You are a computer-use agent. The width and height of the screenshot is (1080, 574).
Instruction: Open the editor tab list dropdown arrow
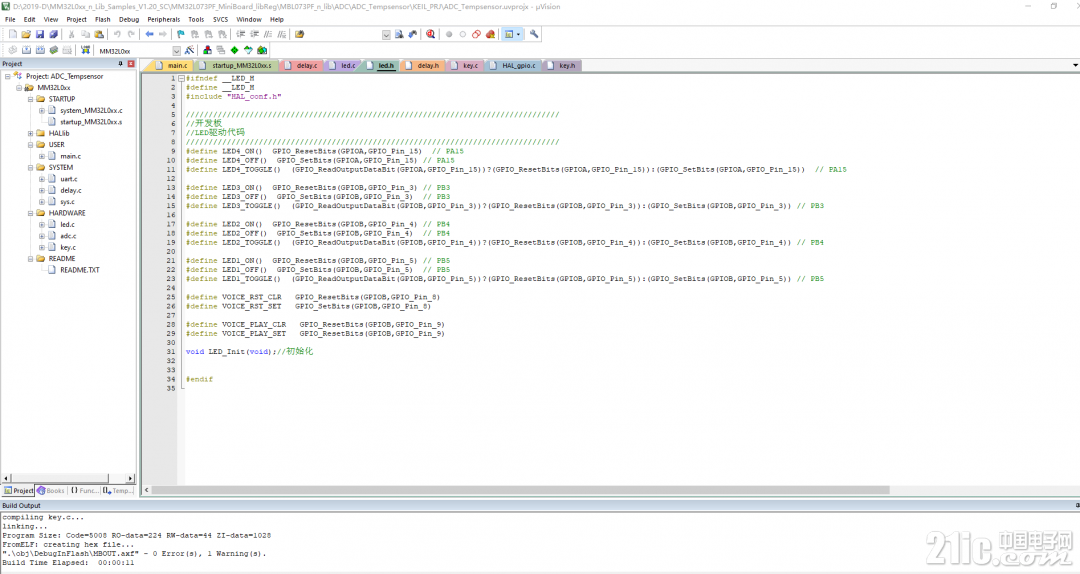tap(1075, 65)
